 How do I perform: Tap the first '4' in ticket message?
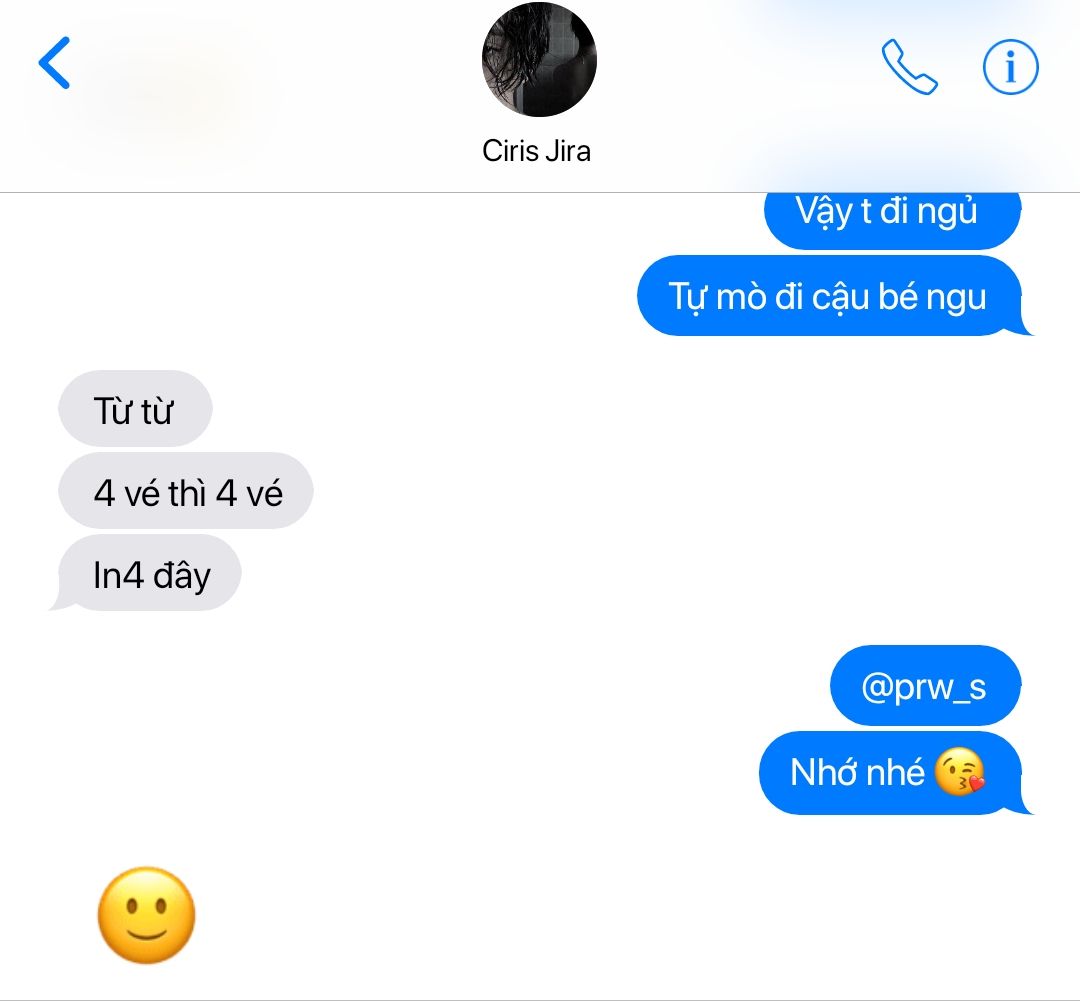[x=104, y=493]
